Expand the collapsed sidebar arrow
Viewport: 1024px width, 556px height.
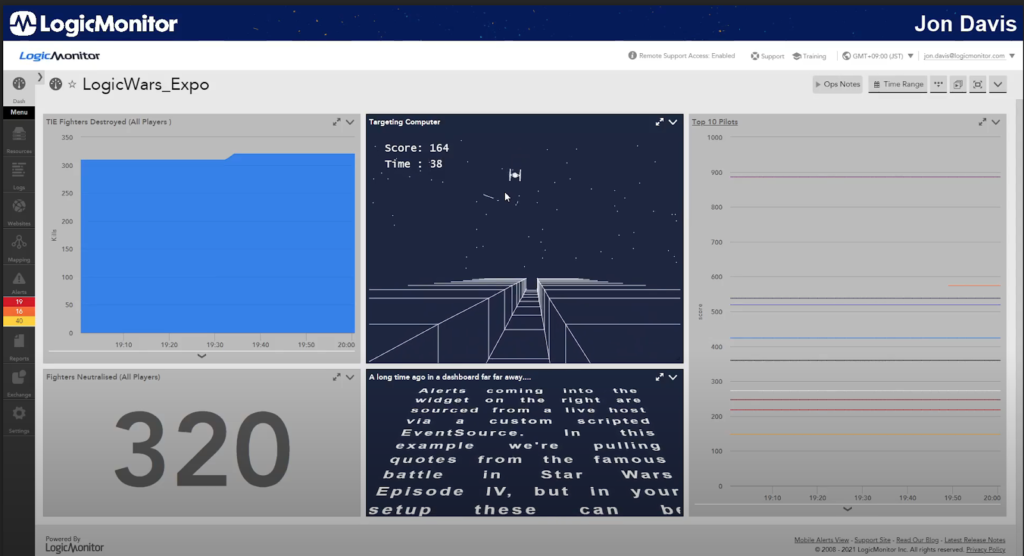(x=40, y=77)
